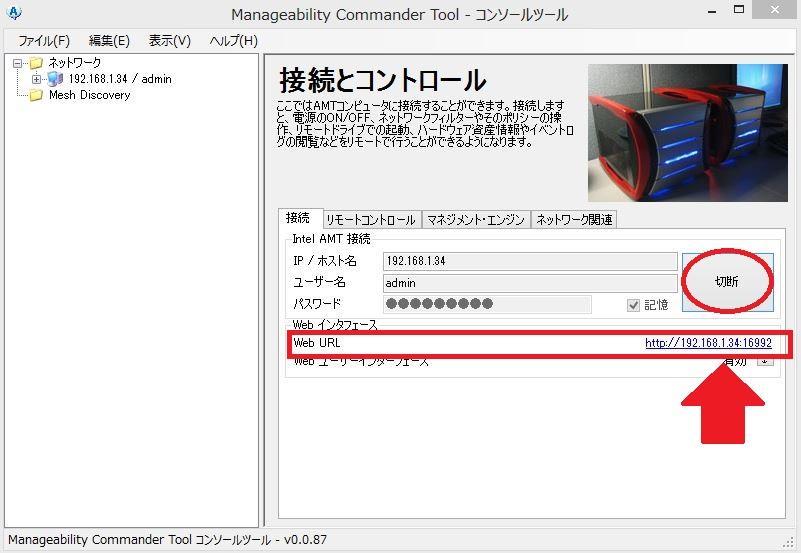
Task: Open the http://192.168.1.34:16992 Web URL link
Action: tap(708, 343)
